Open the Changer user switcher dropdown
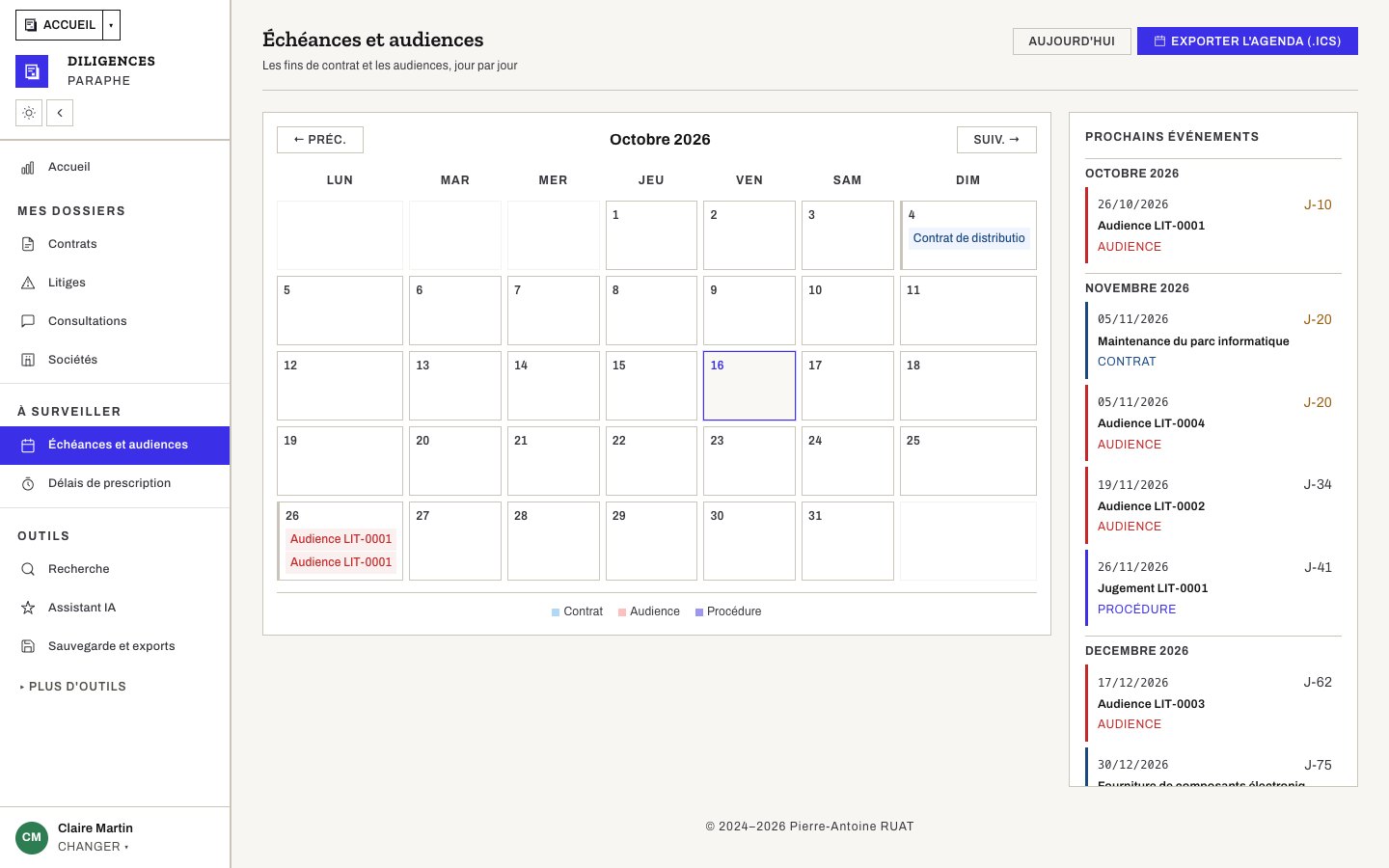This screenshot has width=1389, height=868. pyautogui.click(x=93, y=847)
